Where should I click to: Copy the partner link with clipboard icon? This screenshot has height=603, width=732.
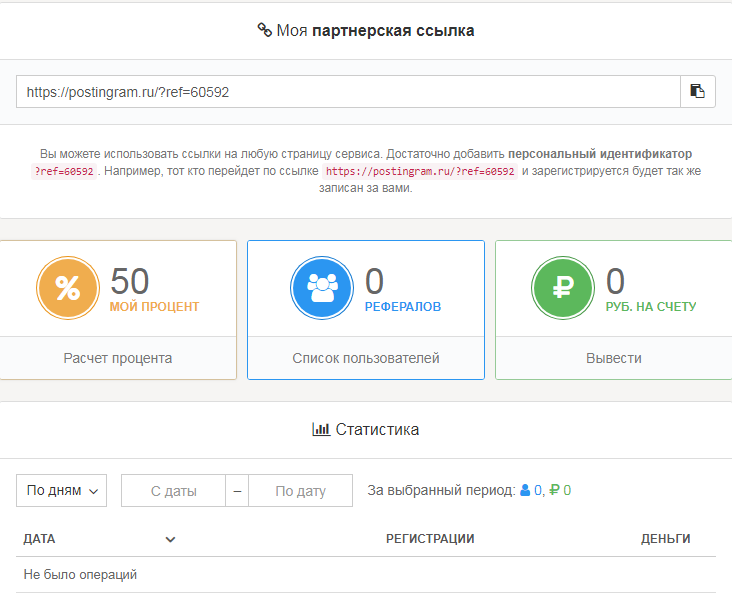point(698,91)
